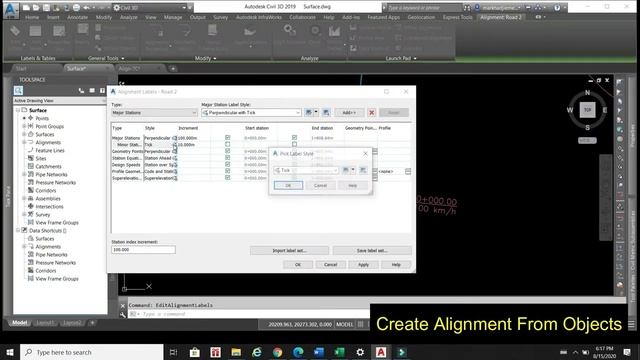Open Annotate ribbon tab
640x360 pixels.
point(78,18)
